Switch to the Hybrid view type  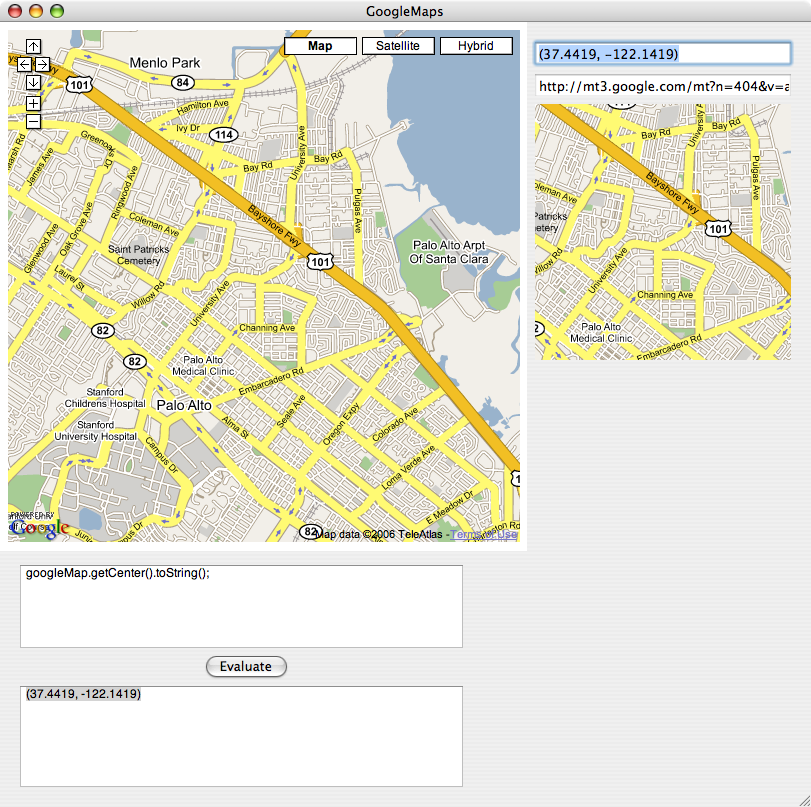coord(476,46)
